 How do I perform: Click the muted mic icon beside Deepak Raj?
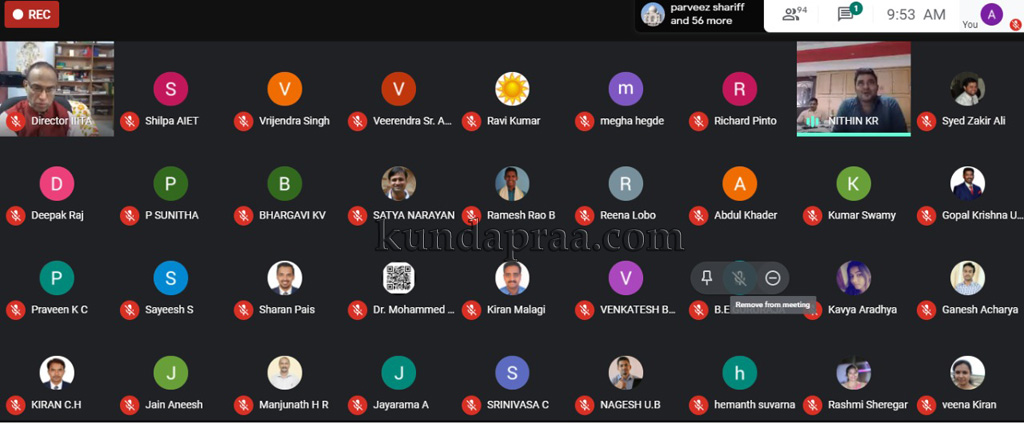tap(15, 215)
